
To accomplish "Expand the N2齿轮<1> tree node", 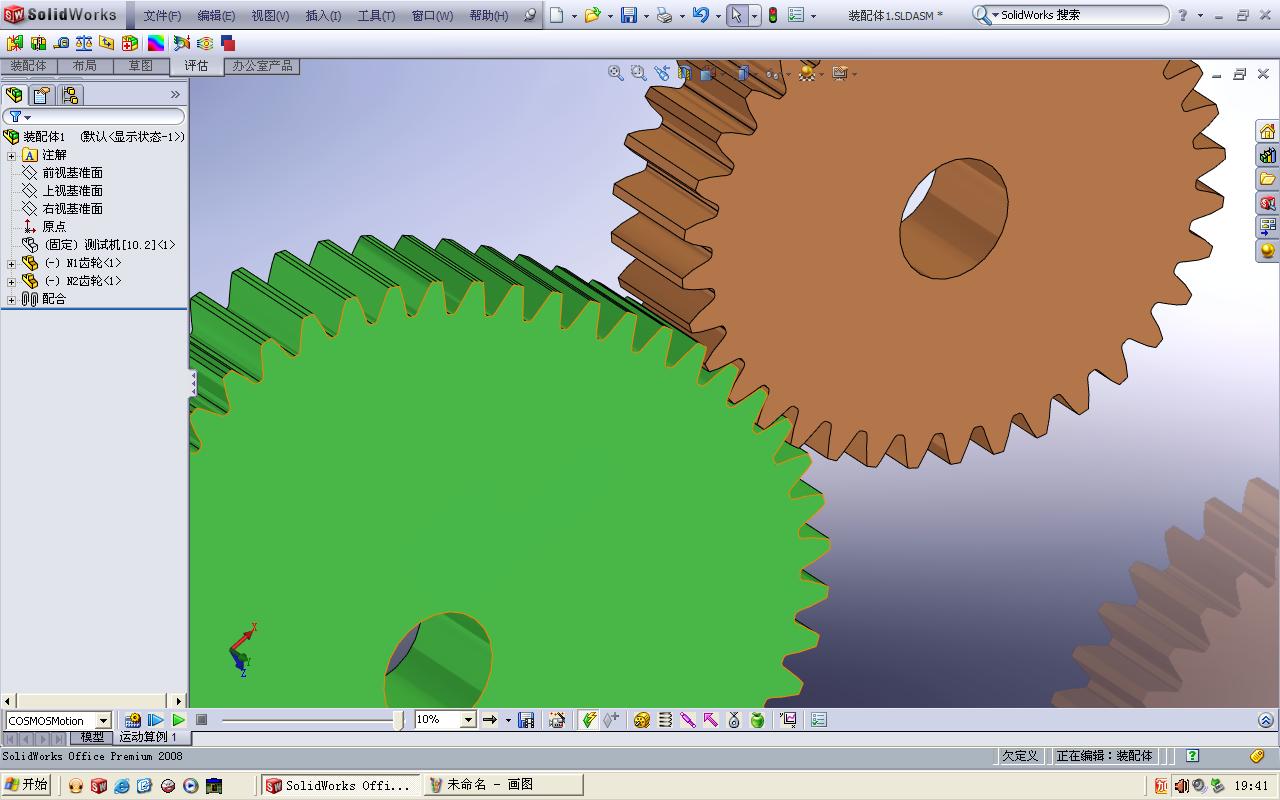I will click(x=12, y=281).
